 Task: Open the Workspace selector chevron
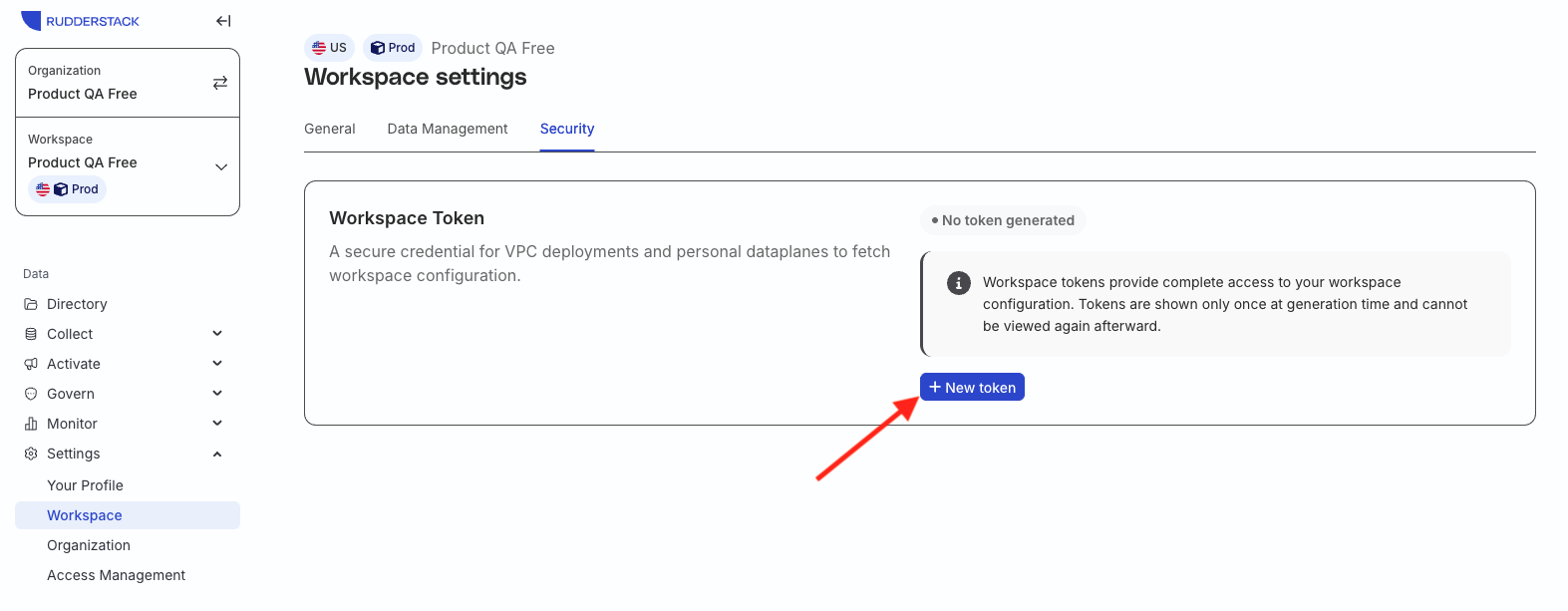221,166
